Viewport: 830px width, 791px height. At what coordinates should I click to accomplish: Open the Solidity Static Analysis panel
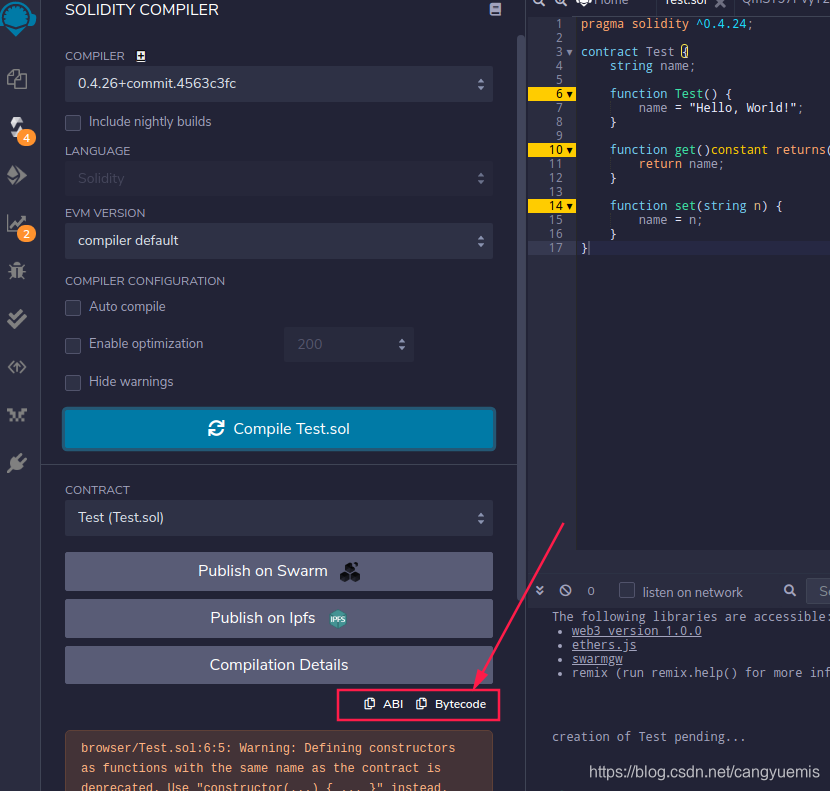[16, 222]
